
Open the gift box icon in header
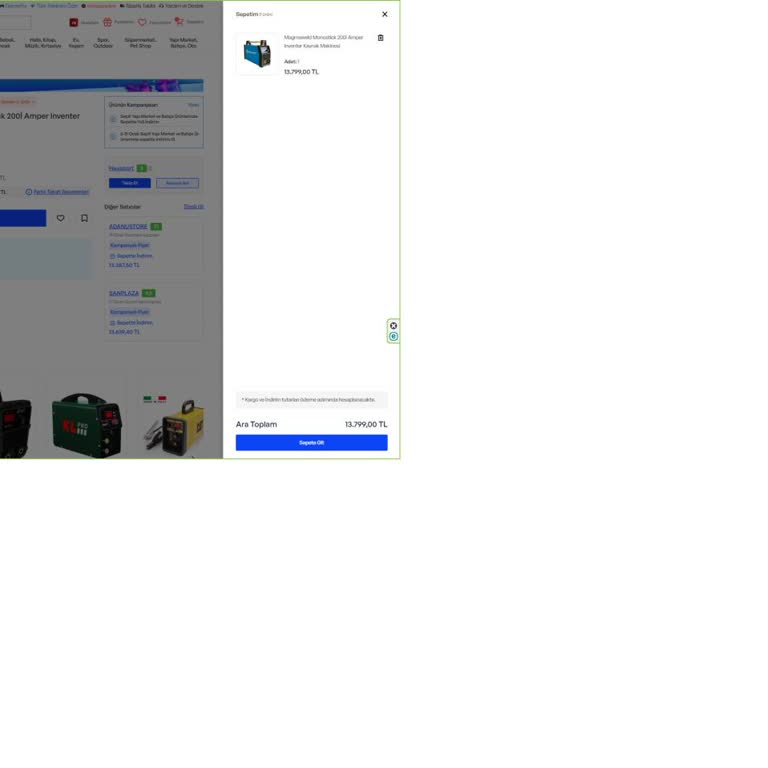tap(108, 22)
